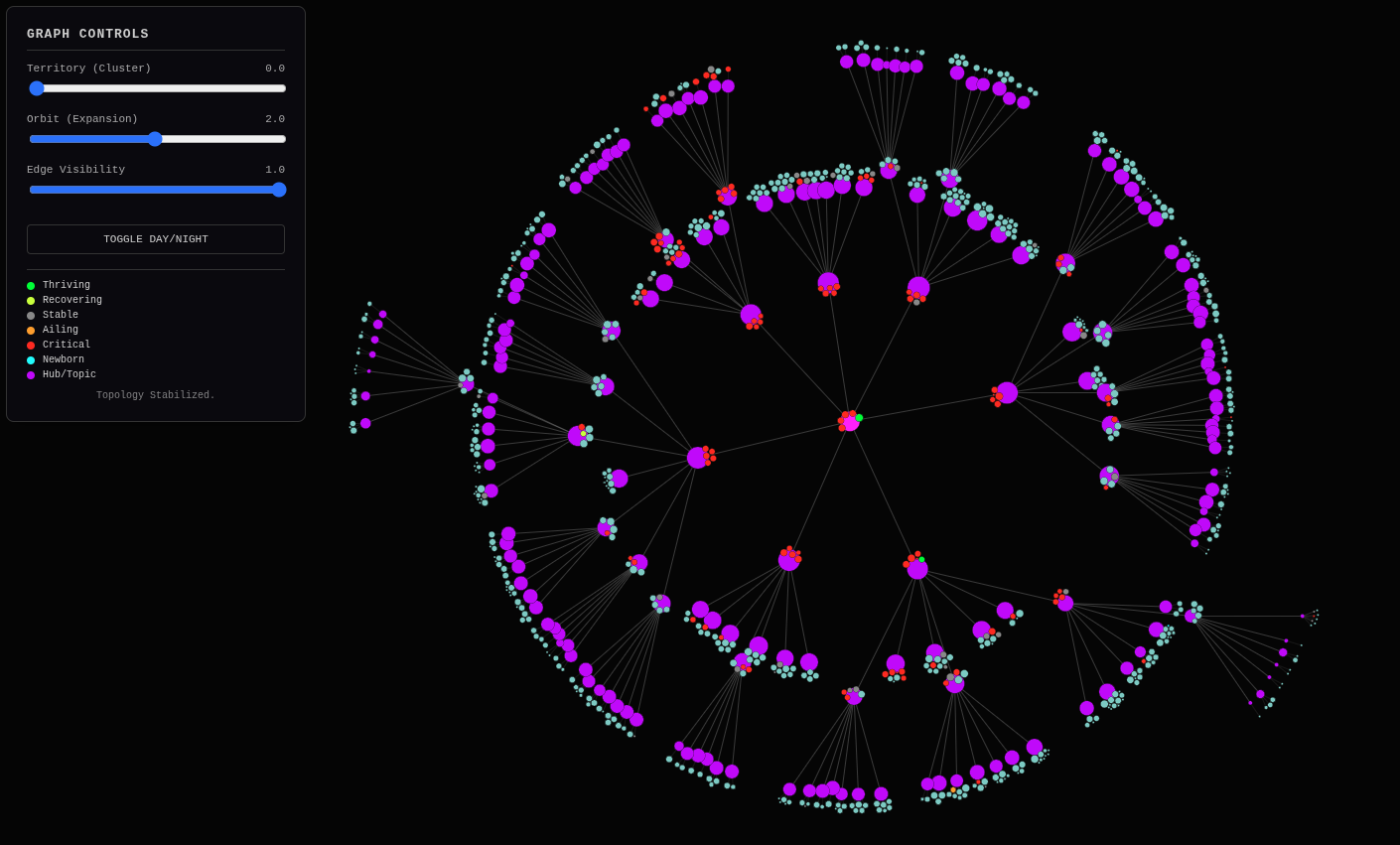
Task: Click the Orbit (Expansion) value 2.0
Action: (x=274, y=119)
